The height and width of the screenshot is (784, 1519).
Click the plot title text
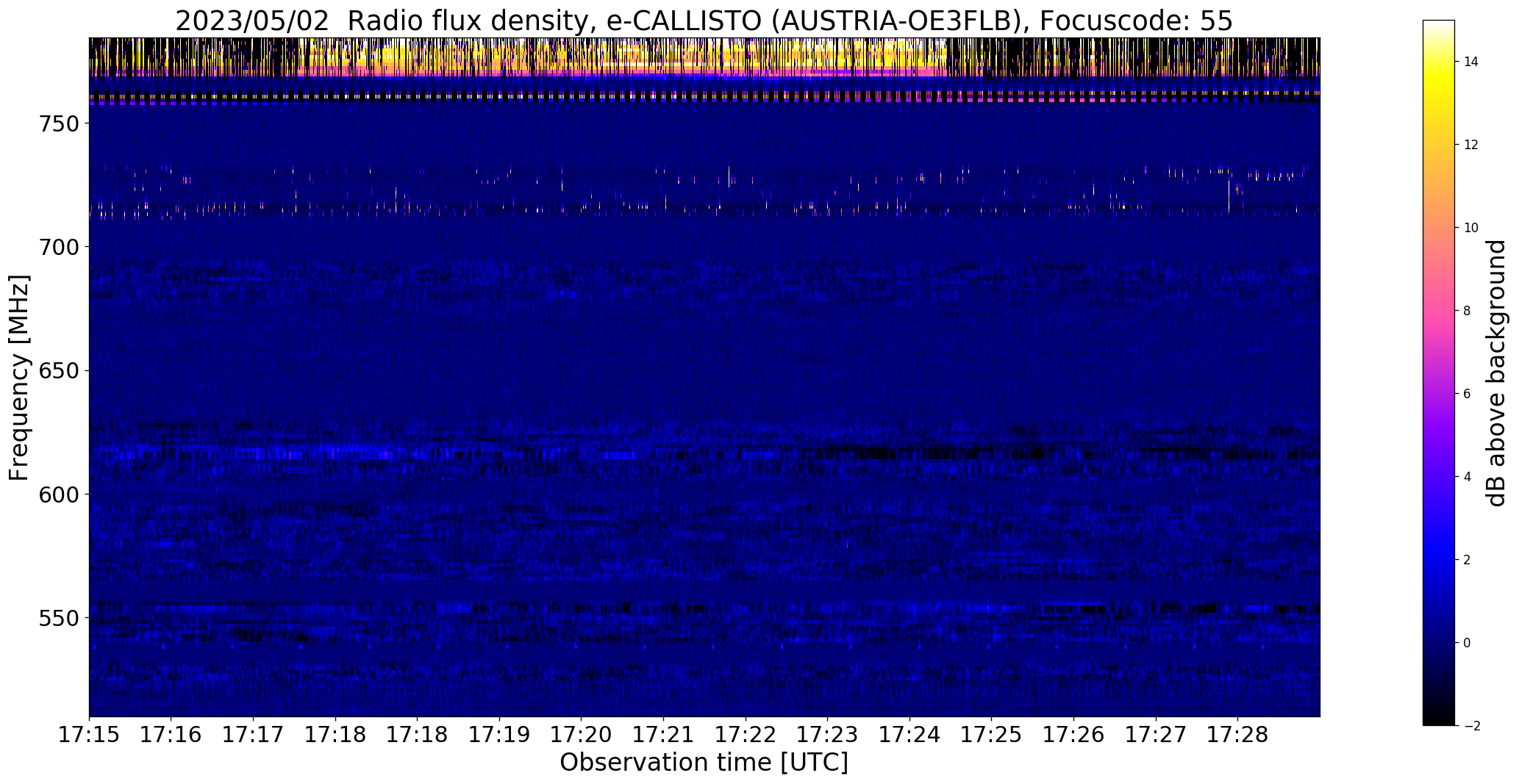[x=704, y=21]
